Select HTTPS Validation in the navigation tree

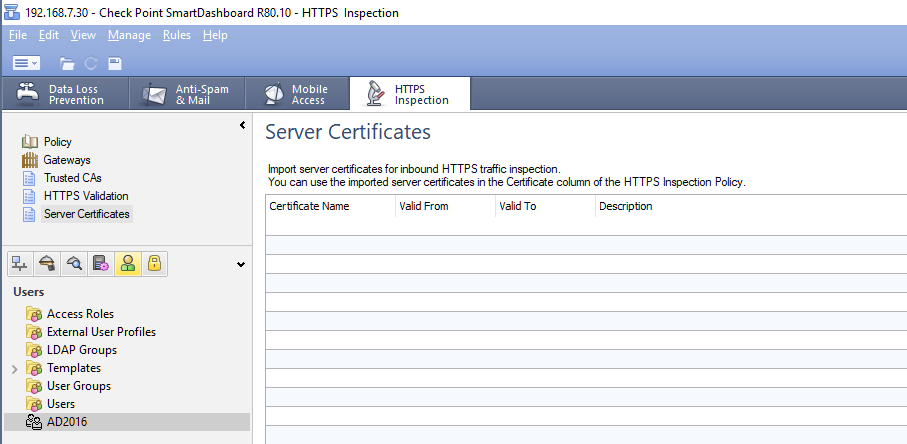tap(86, 195)
